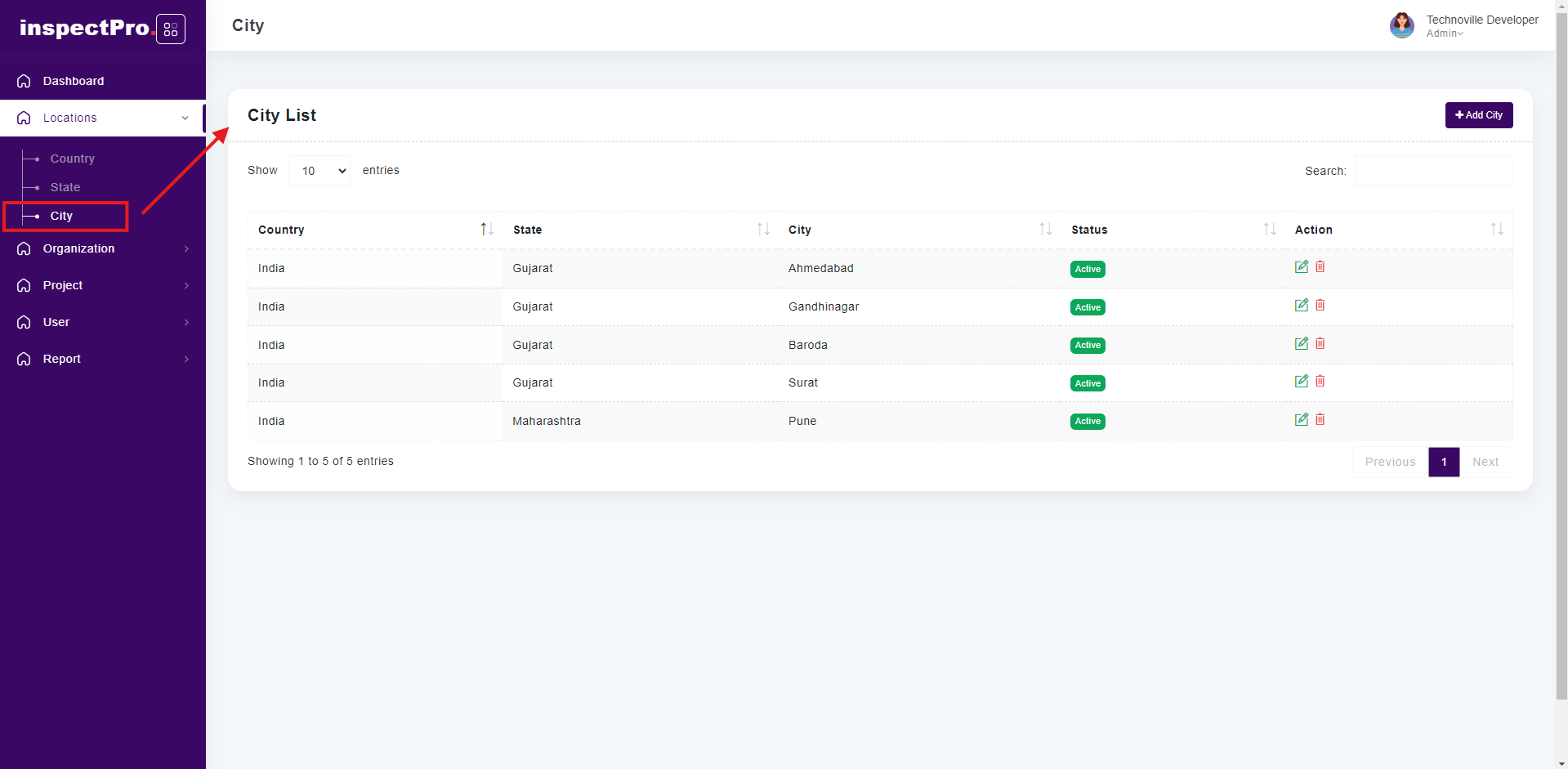Click the user profile avatar

pos(1401,25)
